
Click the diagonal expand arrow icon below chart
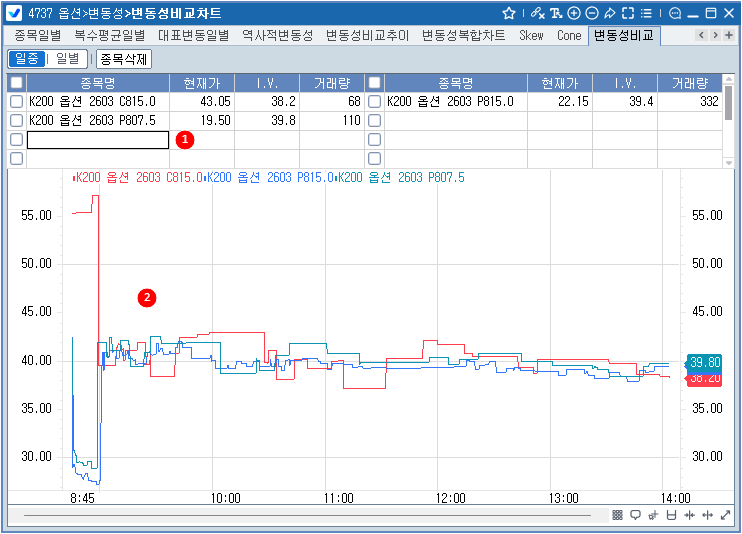coord(725,515)
